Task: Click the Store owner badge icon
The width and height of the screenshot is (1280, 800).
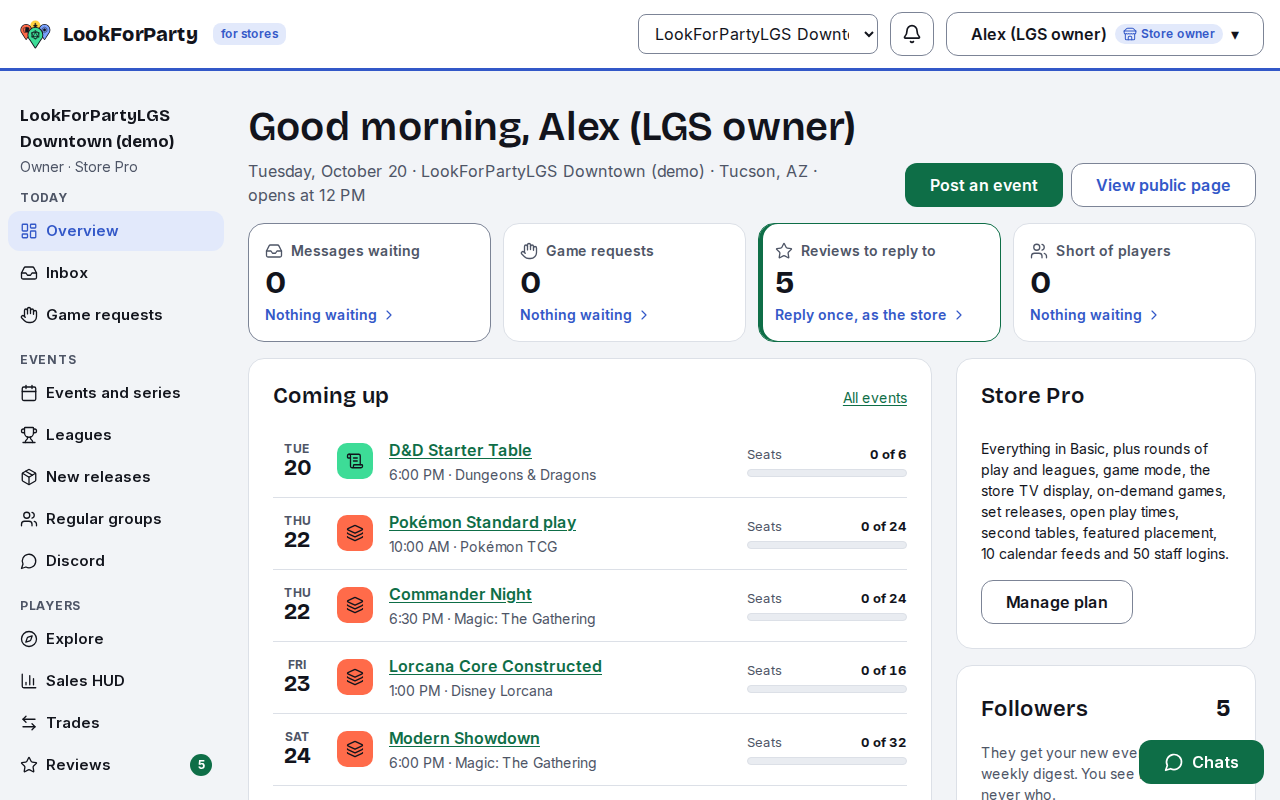Action: (x=1130, y=34)
